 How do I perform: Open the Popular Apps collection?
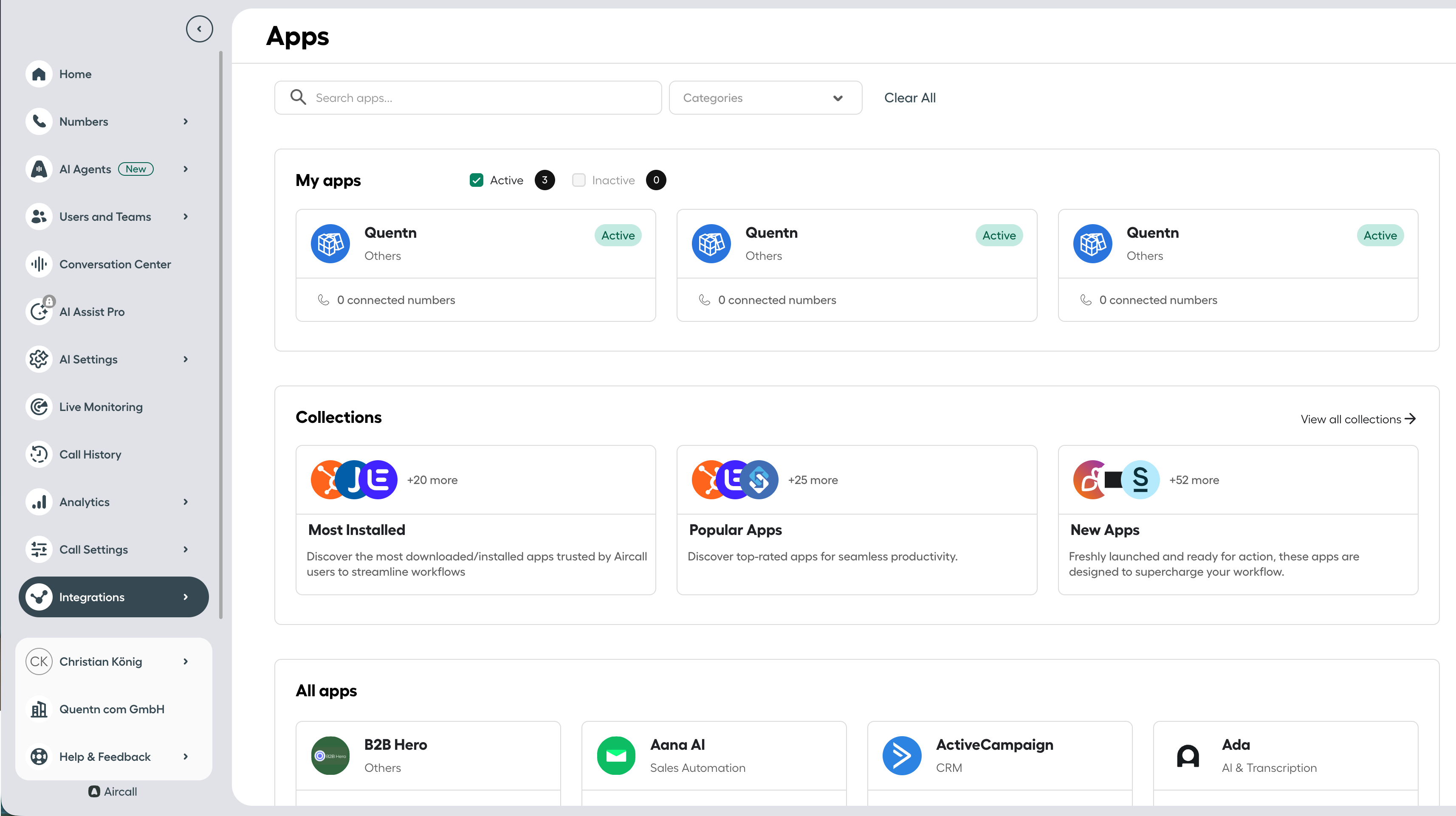click(856, 520)
